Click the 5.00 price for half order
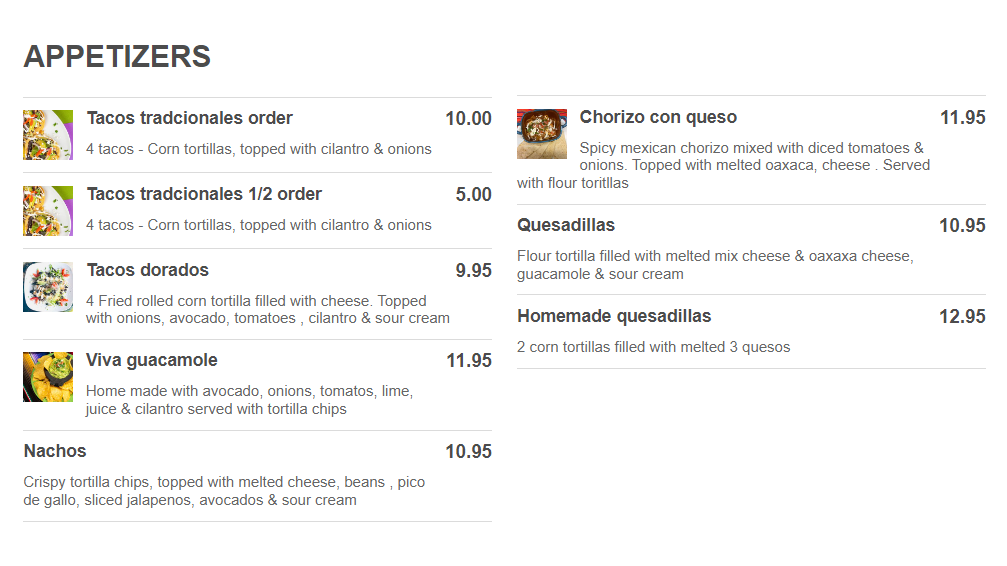The width and height of the screenshot is (1007, 566). [x=473, y=194]
